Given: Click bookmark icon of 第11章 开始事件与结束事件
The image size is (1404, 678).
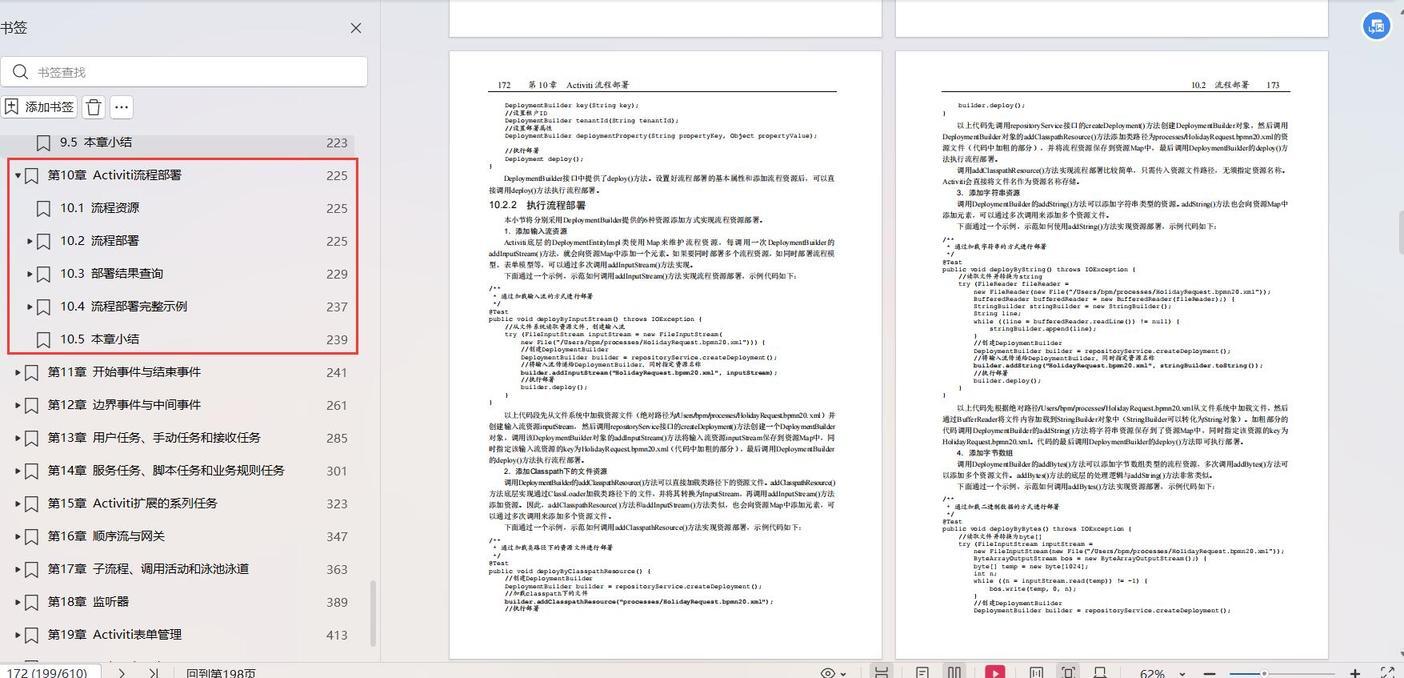Looking at the screenshot, I should pyautogui.click(x=31, y=372).
